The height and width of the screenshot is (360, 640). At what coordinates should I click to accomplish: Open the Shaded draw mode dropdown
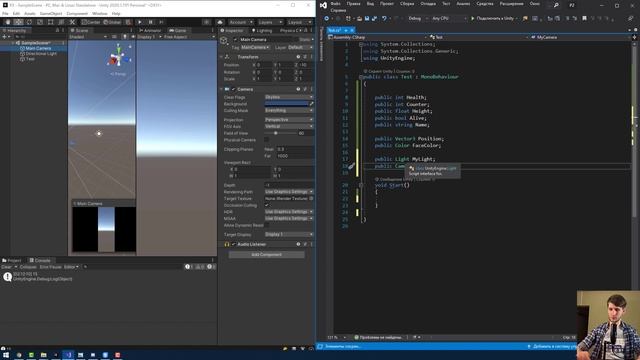pyautogui.click(x=88, y=37)
